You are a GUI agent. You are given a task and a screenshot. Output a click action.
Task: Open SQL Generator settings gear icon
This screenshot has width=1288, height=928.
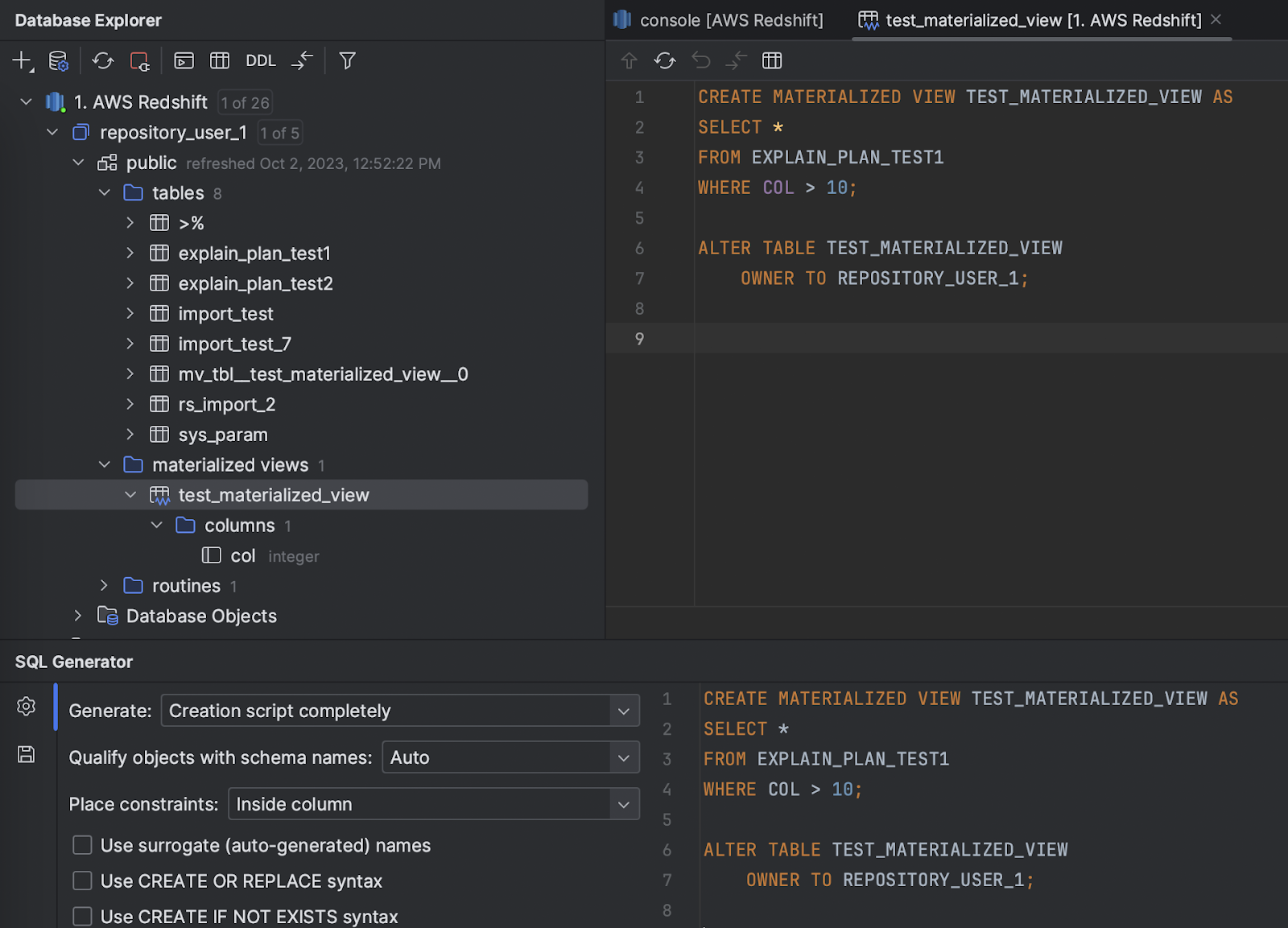[x=26, y=706]
